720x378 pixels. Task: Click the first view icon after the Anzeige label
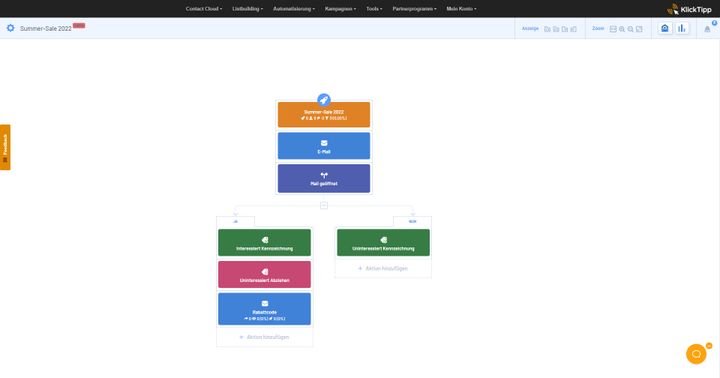click(x=547, y=29)
